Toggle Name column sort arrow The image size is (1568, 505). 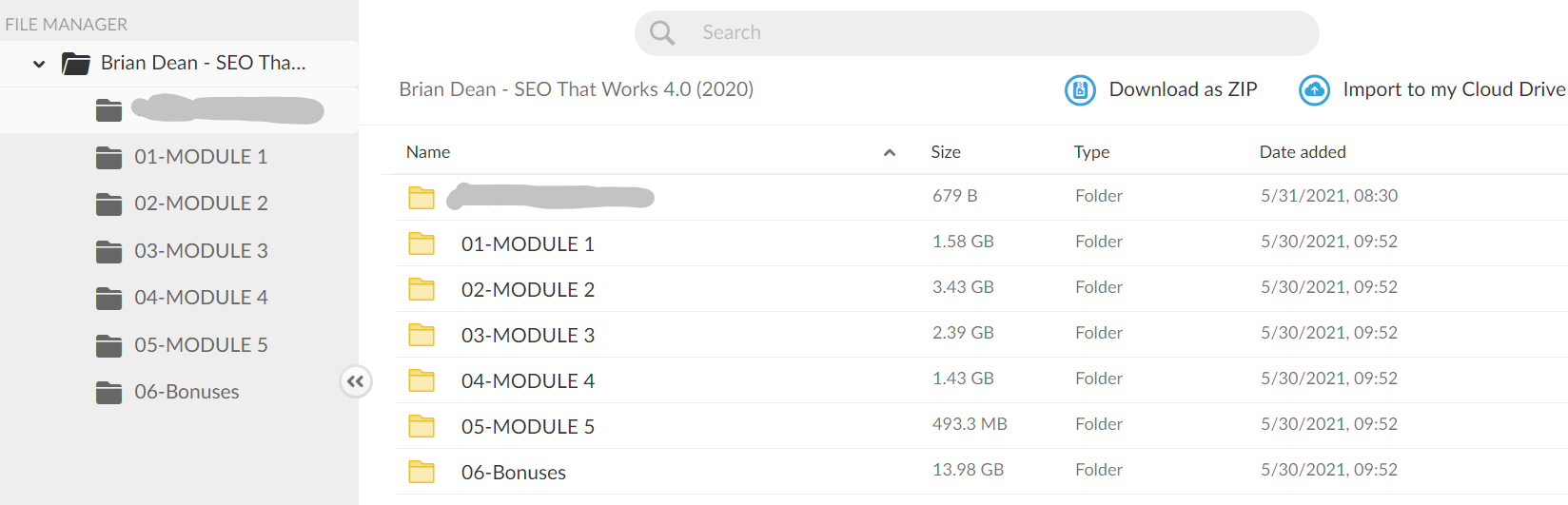pyautogui.click(x=890, y=152)
